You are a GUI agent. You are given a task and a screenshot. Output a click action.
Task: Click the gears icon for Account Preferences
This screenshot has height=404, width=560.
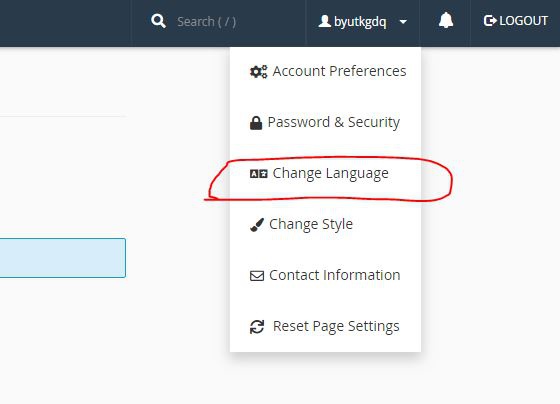pos(258,71)
